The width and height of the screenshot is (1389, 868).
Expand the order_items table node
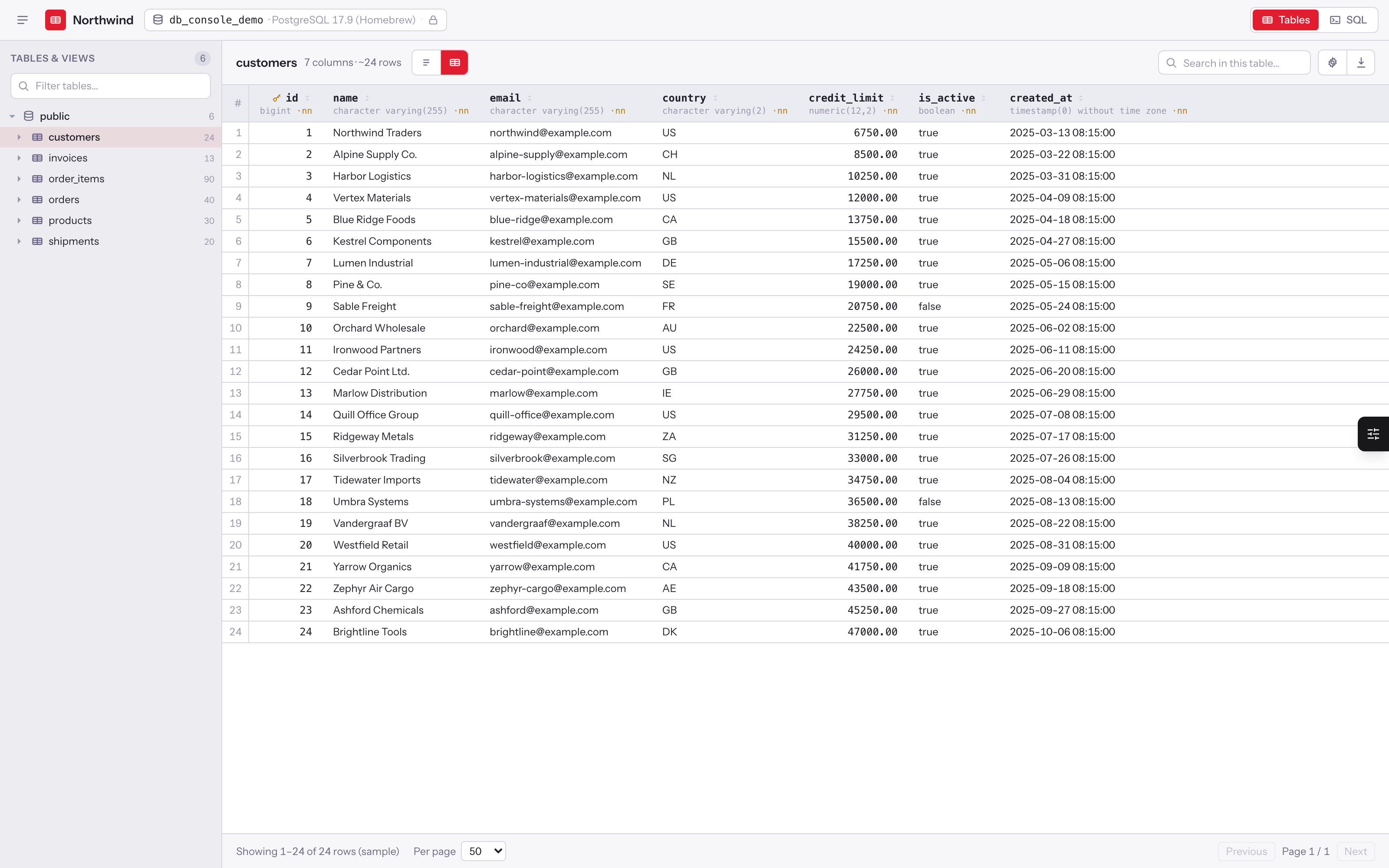(19, 178)
